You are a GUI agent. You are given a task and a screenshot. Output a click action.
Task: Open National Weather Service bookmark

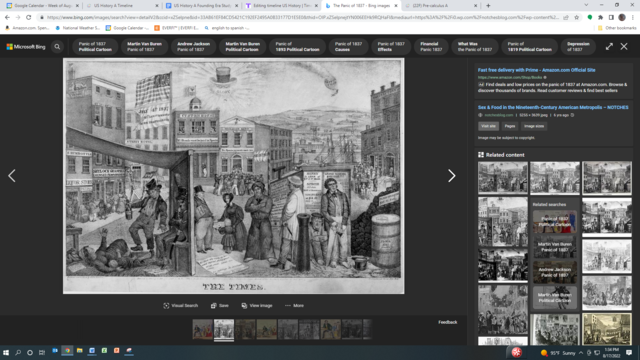click(x=77, y=28)
